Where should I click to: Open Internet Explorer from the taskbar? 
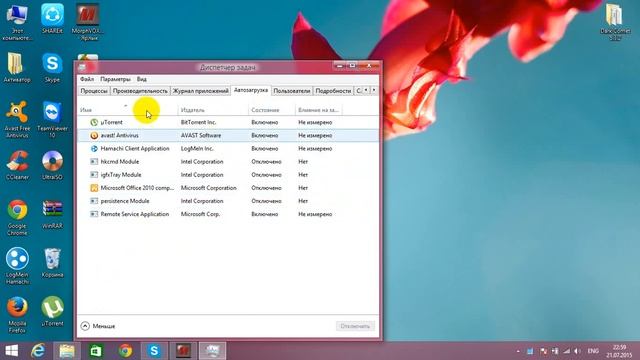[x=38, y=351]
